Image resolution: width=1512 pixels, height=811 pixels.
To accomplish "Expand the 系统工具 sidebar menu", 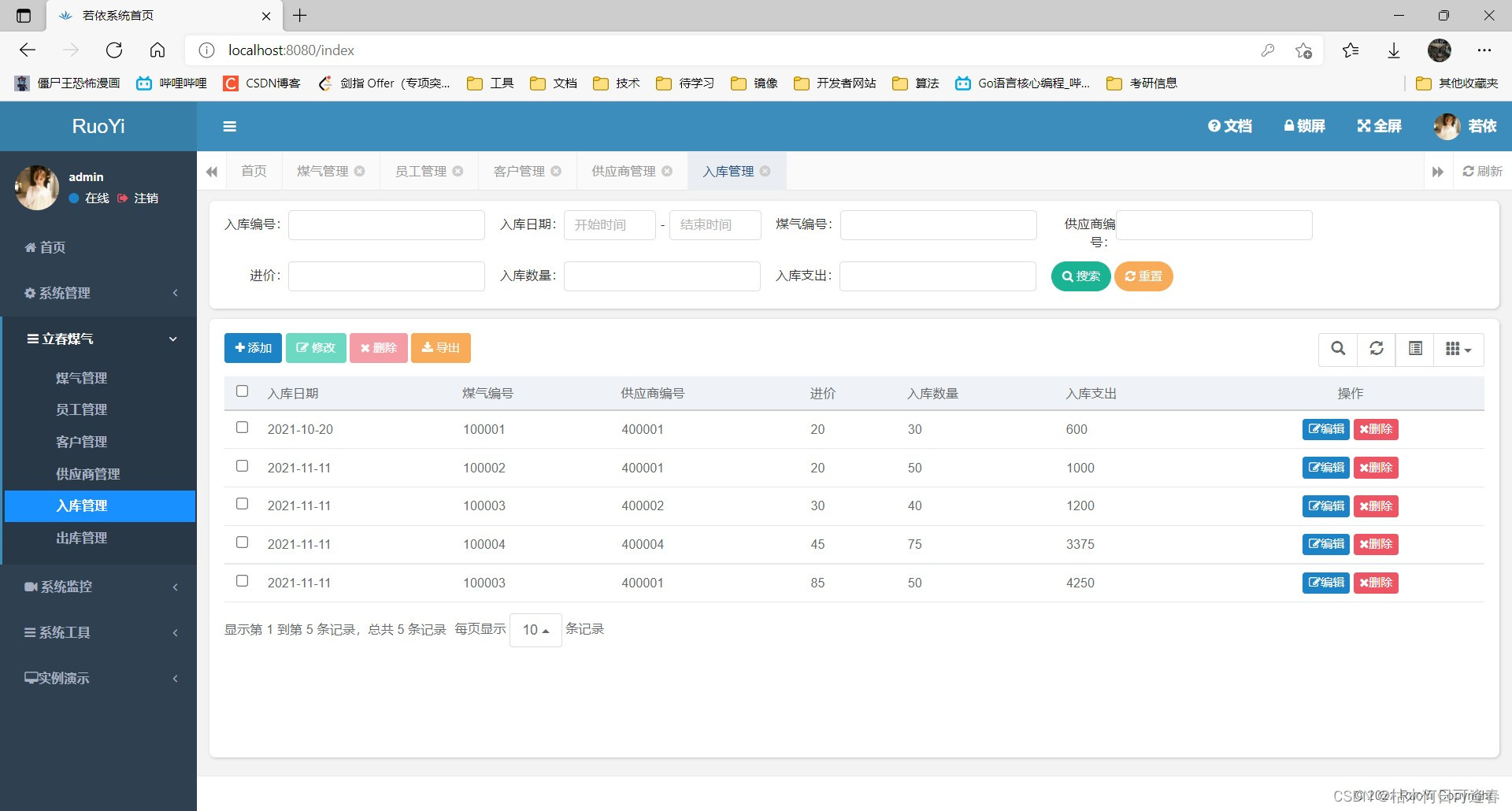I will (x=98, y=632).
